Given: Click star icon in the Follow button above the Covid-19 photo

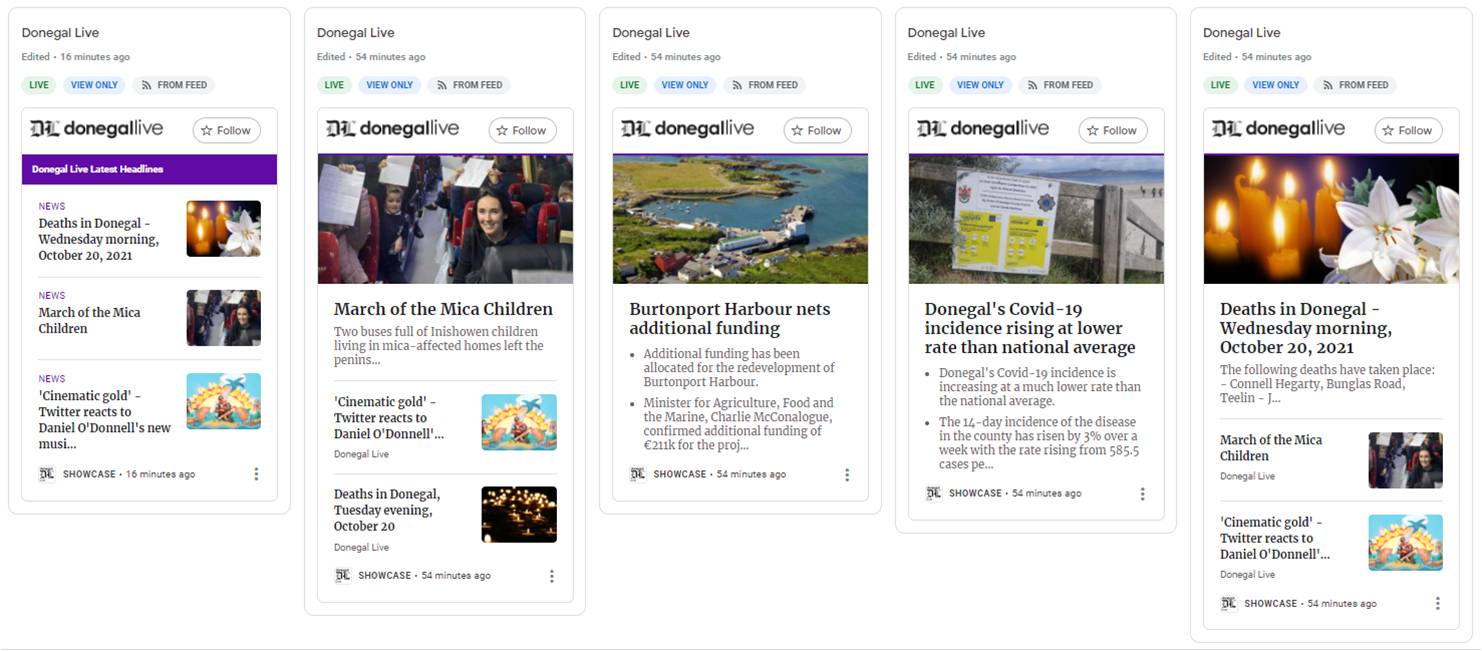Looking at the screenshot, I should [1093, 131].
